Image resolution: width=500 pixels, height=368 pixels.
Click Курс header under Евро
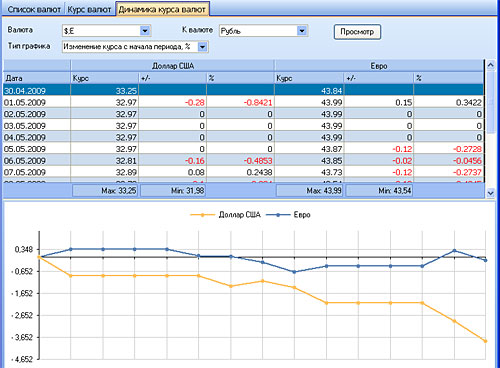coord(309,78)
